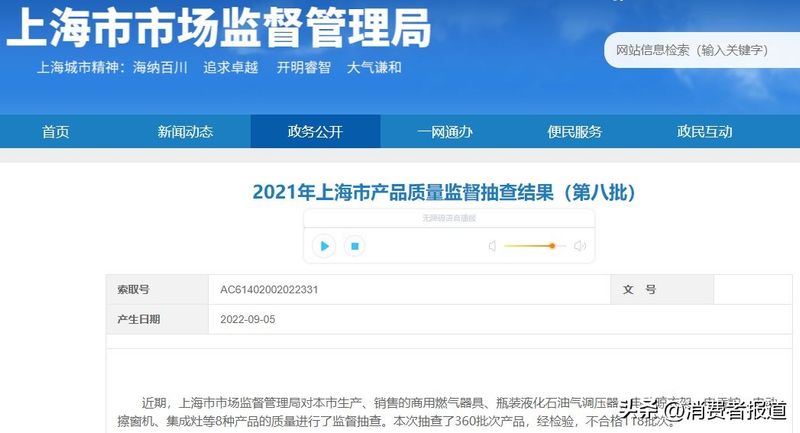Click the 上海市市场监督管理局 site title
This screenshot has height=433, width=800.
point(219,28)
